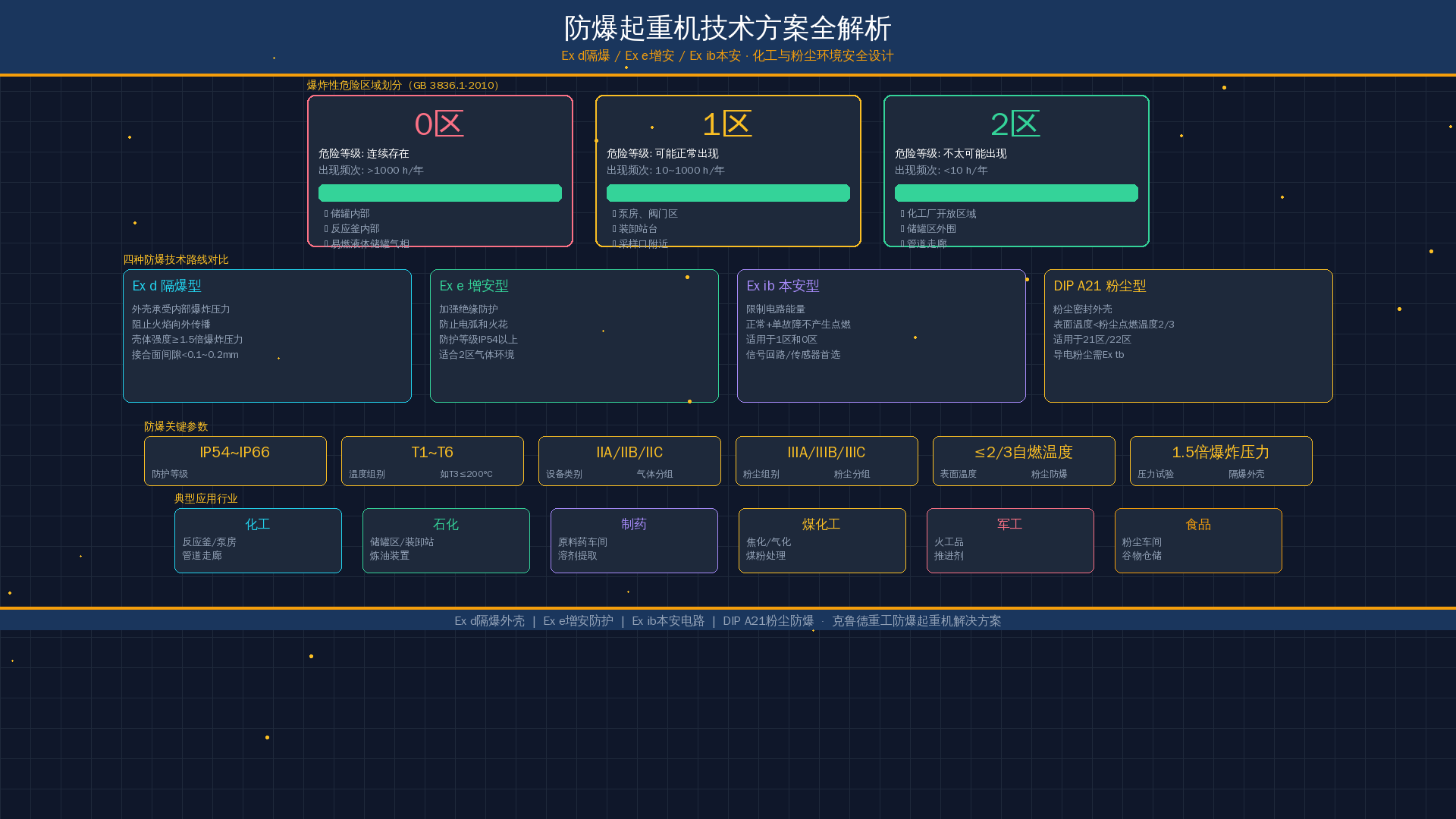Click 外壳承受内部爆炸压力 line
Image resolution: width=1456 pixels, height=819 pixels.
coord(180,309)
